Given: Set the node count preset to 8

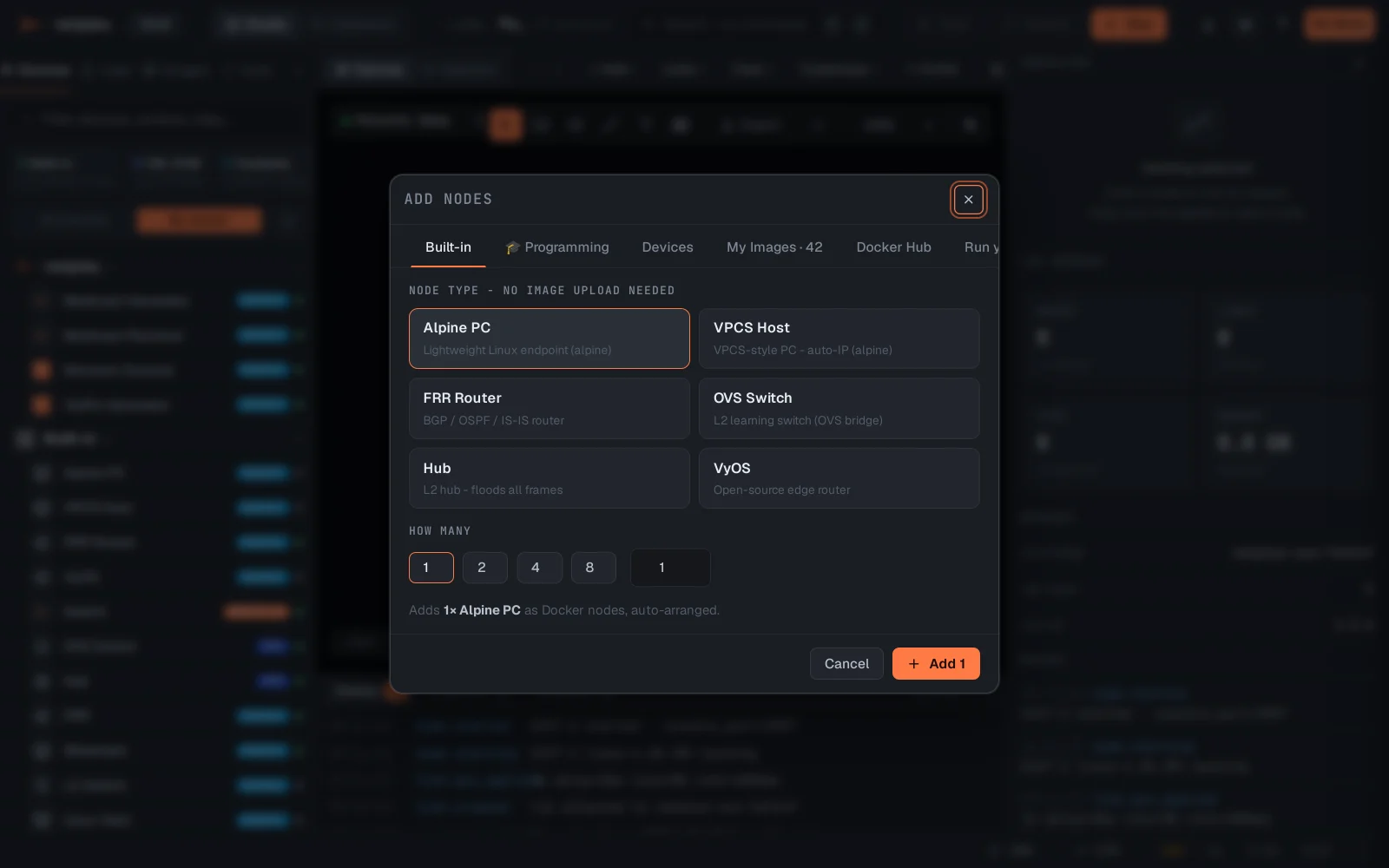Looking at the screenshot, I should pyautogui.click(x=594, y=568).
